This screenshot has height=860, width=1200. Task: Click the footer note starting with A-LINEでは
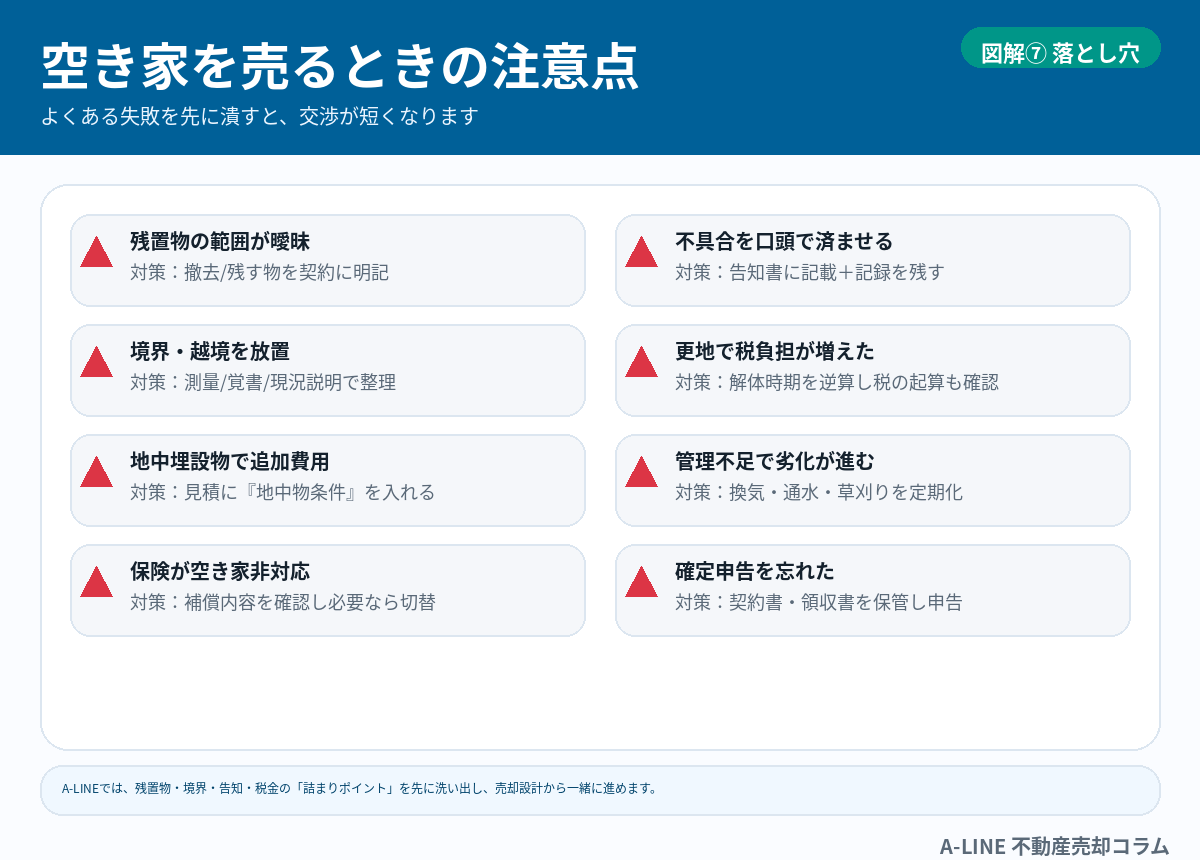[x=360, y=788]
